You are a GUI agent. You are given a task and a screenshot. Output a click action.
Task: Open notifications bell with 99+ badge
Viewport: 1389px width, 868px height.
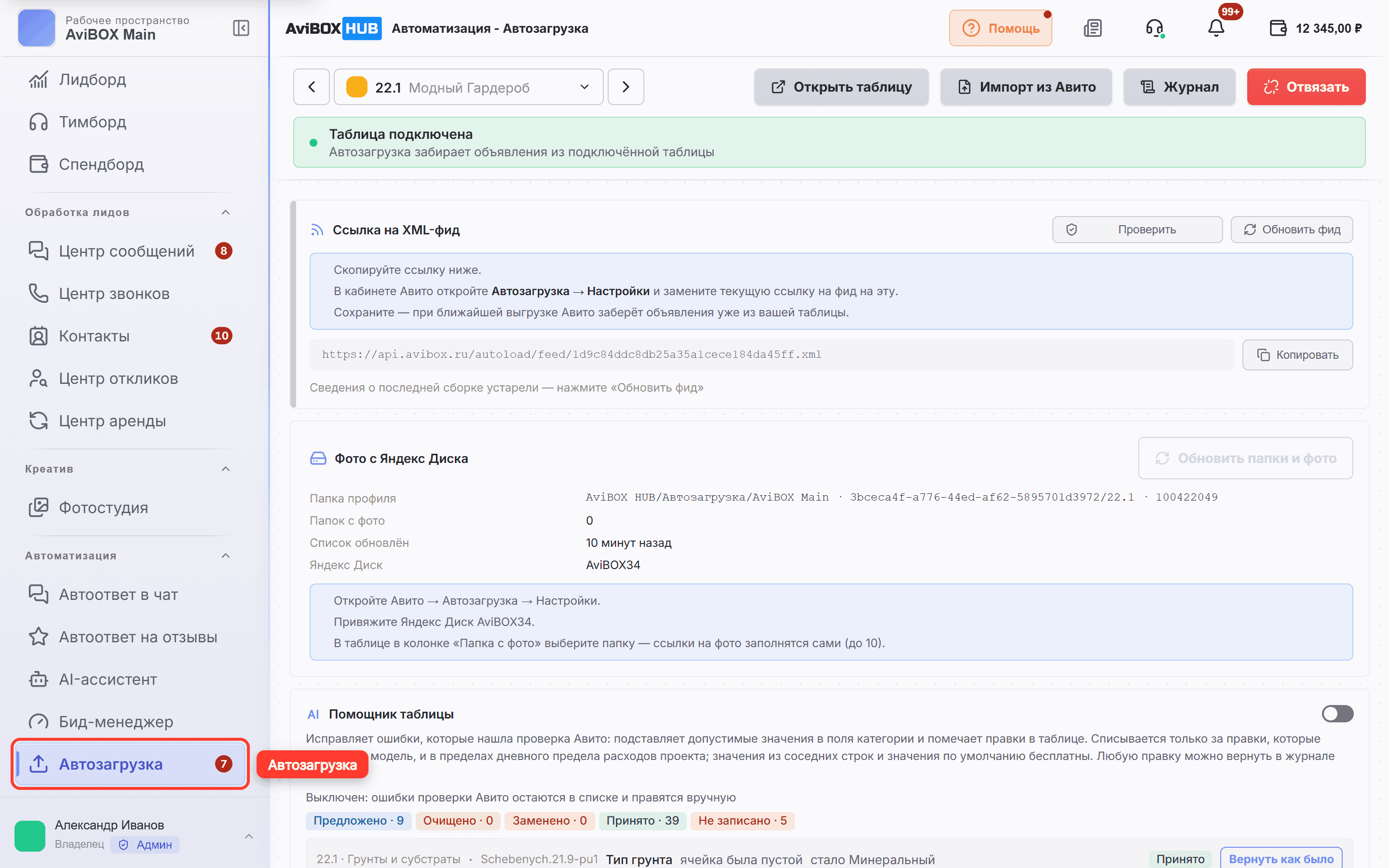(x=1216, y=28)
